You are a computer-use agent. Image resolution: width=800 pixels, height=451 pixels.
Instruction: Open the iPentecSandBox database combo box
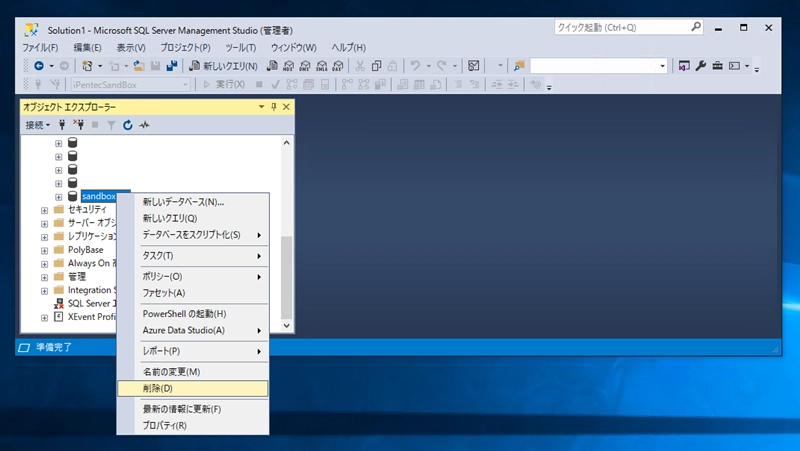tap(131, 85)
